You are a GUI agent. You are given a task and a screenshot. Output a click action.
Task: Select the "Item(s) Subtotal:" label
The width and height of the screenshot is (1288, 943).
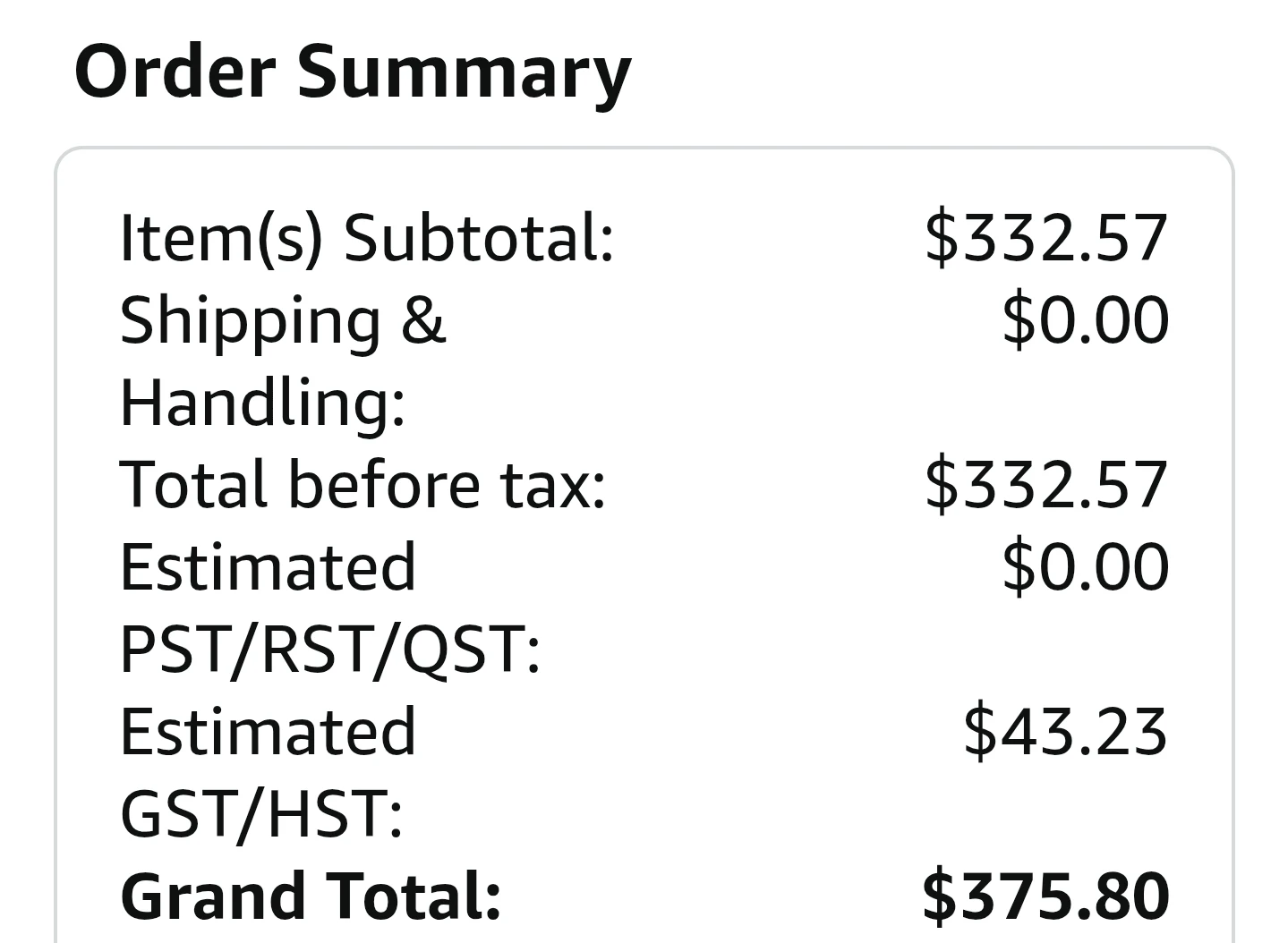[x=367, y=238]
